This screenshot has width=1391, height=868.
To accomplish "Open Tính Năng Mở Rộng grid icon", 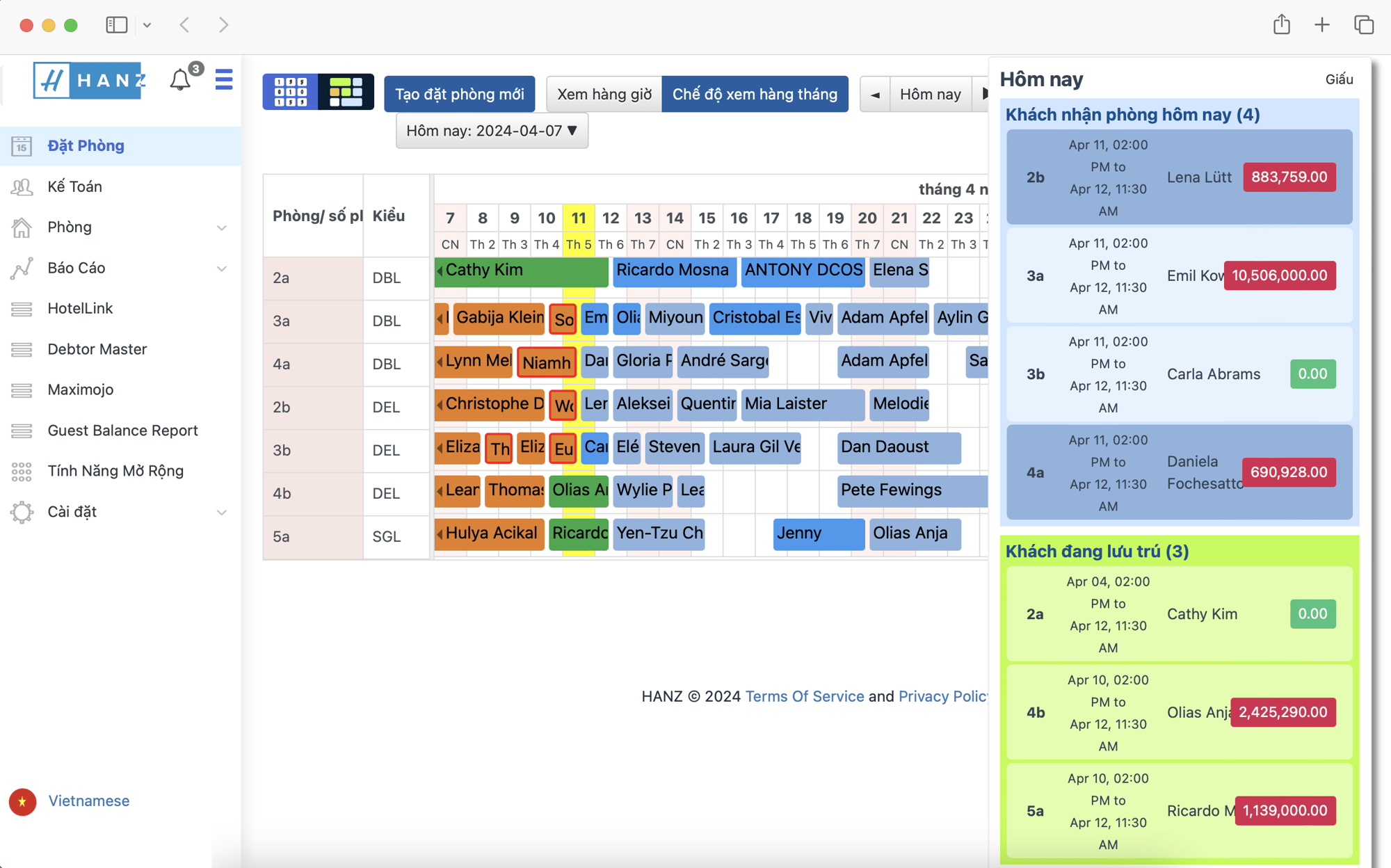I will pos(22,471).
